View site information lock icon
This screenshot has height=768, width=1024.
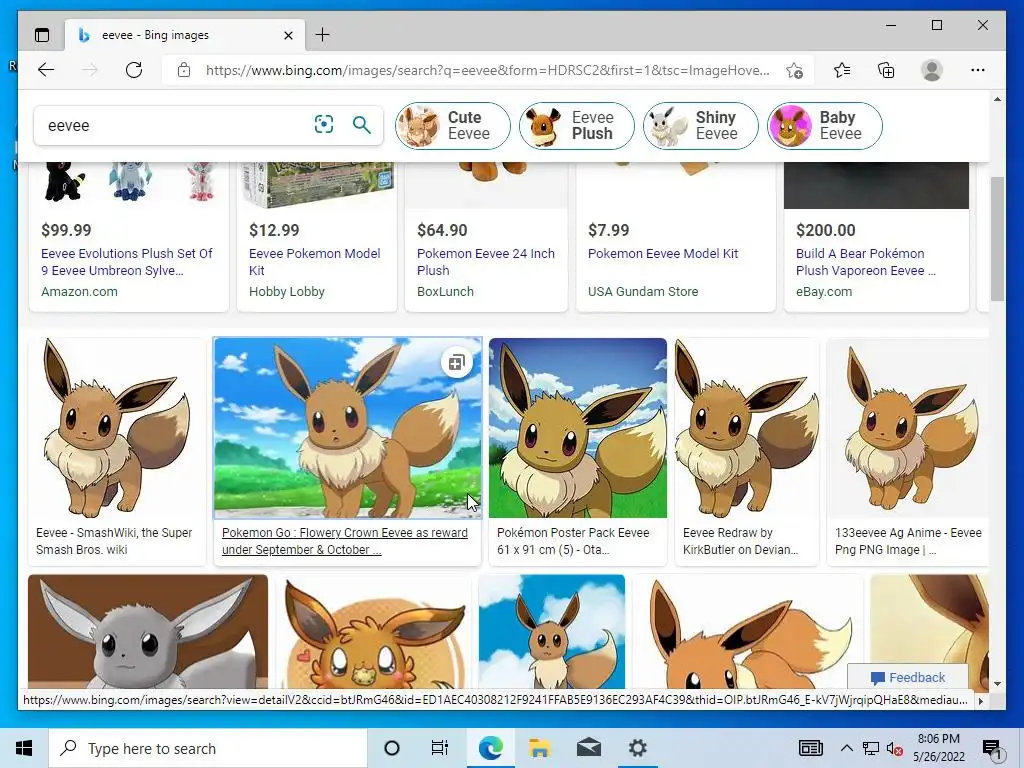(x=184, y=70)
